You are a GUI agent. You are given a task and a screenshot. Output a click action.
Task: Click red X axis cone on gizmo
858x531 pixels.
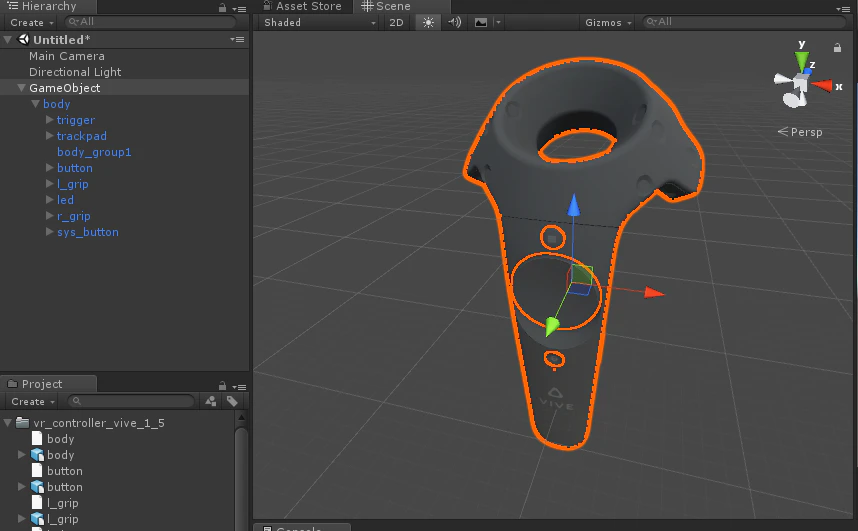pyautogui.click(x=822, y=85)
